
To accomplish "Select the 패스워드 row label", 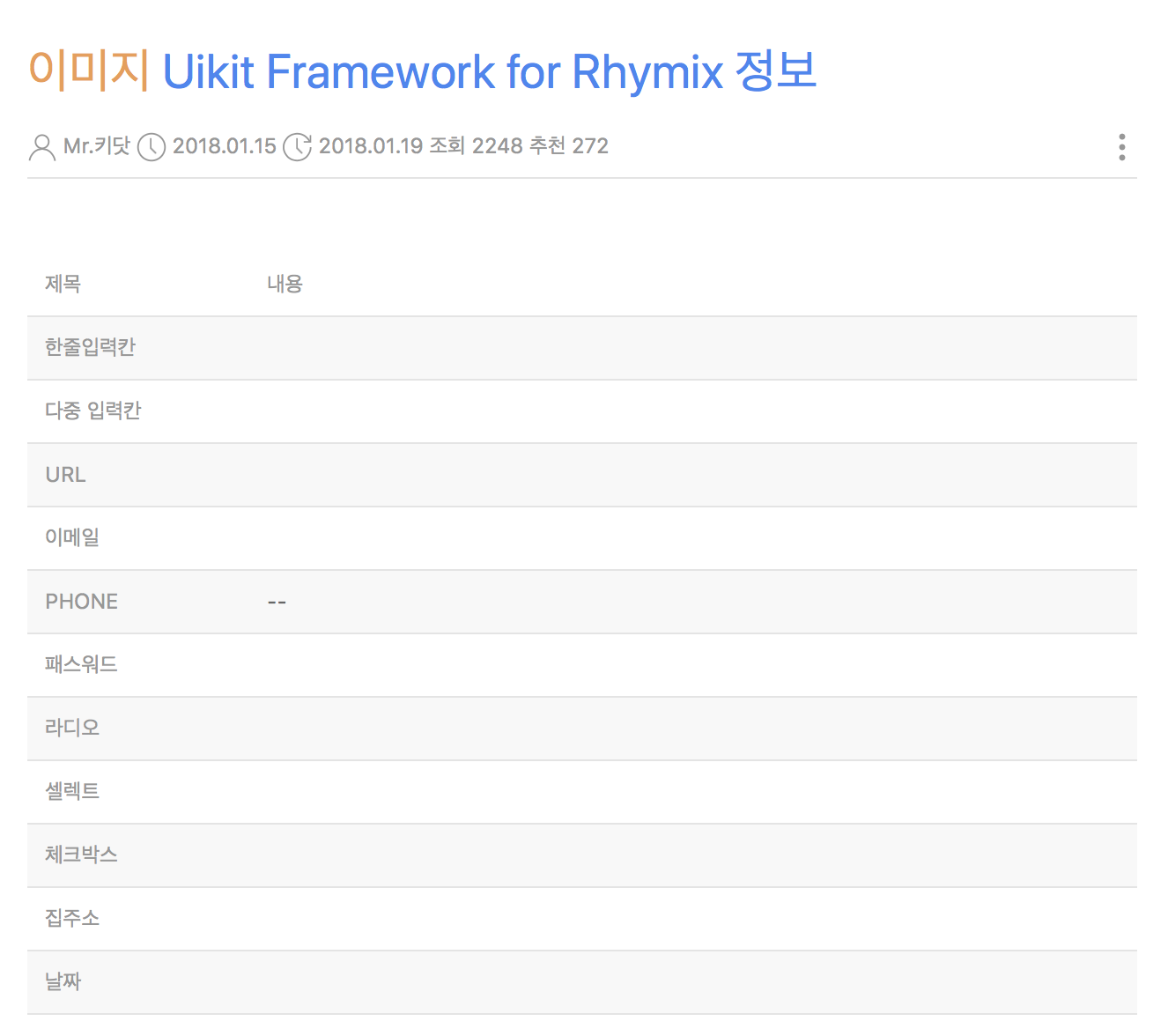I will point(82,664).
